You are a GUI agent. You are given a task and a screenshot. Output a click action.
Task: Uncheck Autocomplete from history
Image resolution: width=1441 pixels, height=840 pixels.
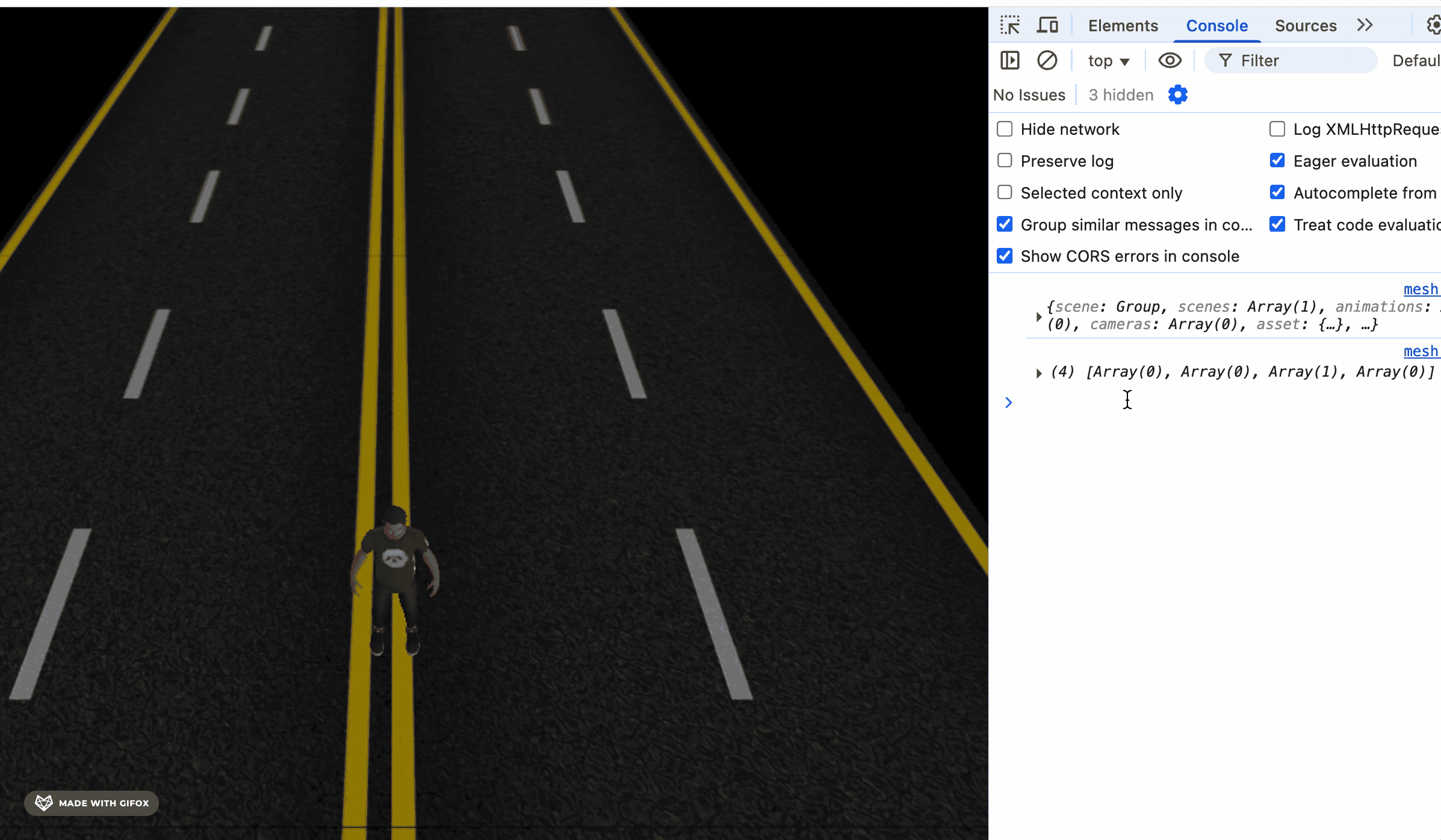tap(1277, 192)
